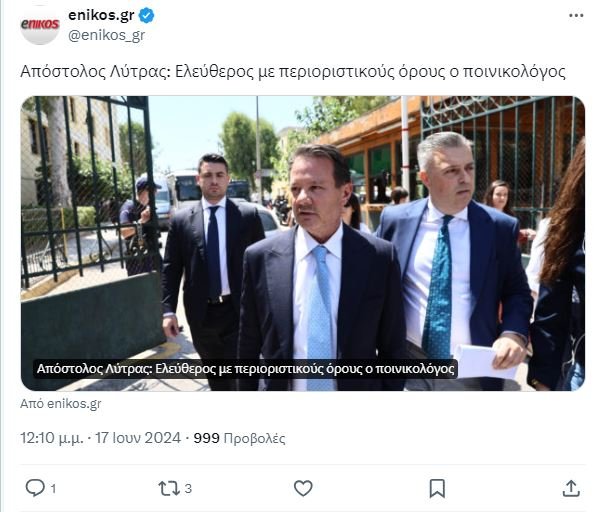Open the share upload icon
598x512 pixels.
(x=571, y=488)
